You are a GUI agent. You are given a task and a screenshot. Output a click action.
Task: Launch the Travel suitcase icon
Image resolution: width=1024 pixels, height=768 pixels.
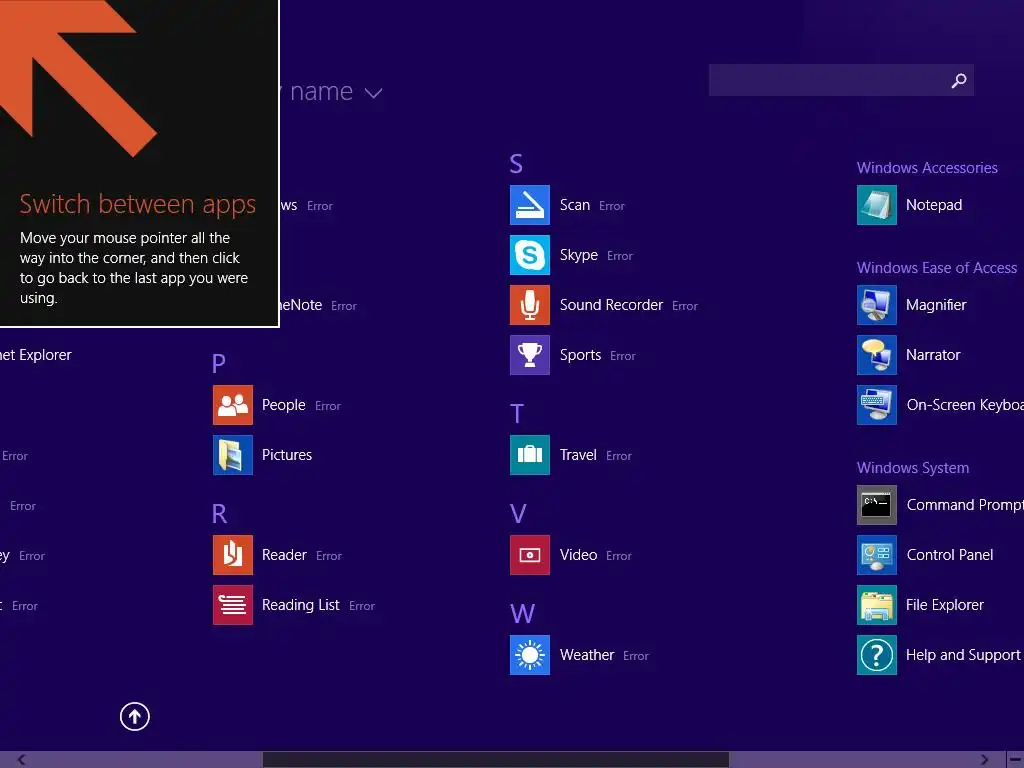(x=530, y=455)
